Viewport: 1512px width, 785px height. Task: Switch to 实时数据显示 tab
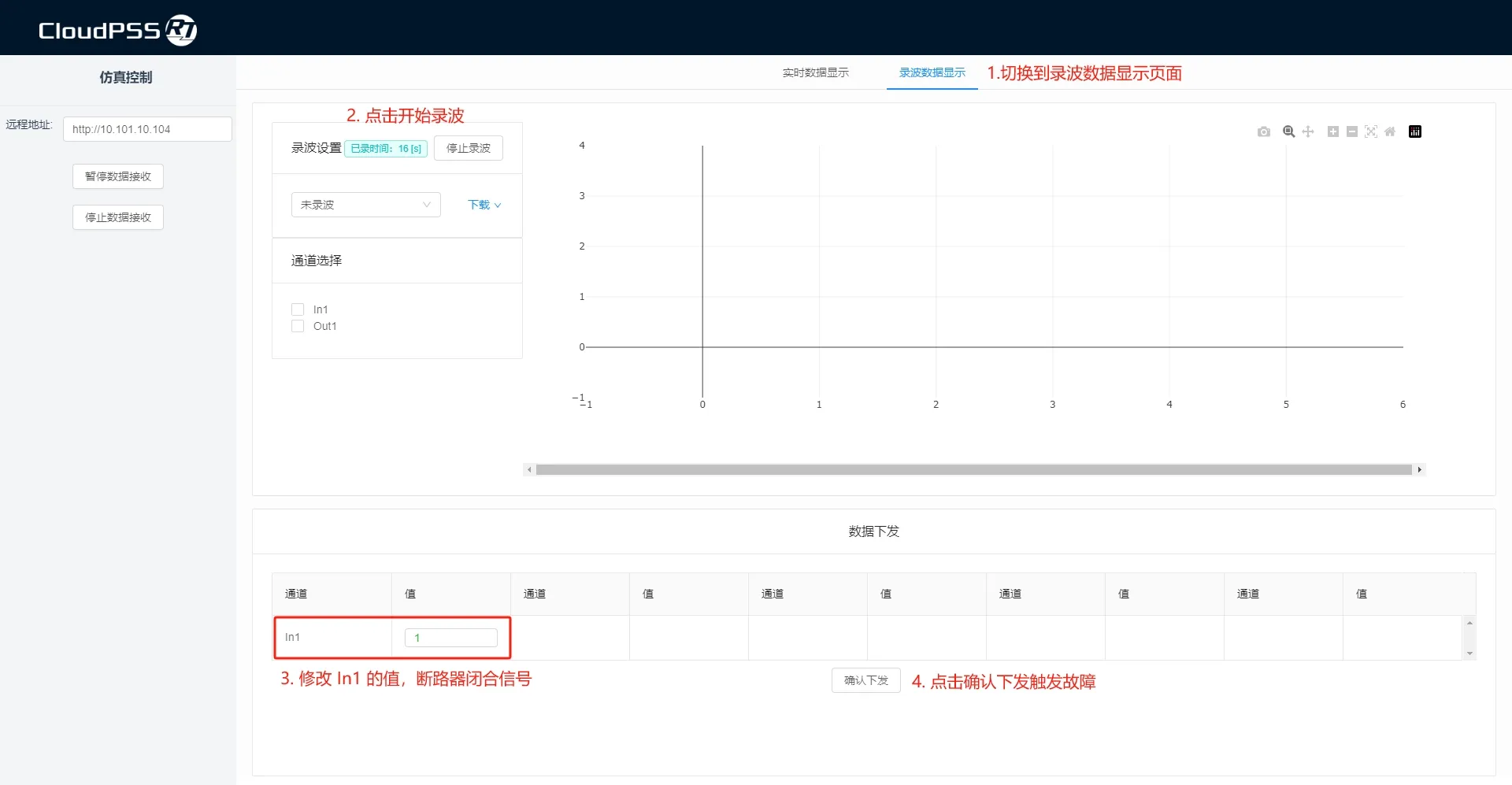click(815, 72)
